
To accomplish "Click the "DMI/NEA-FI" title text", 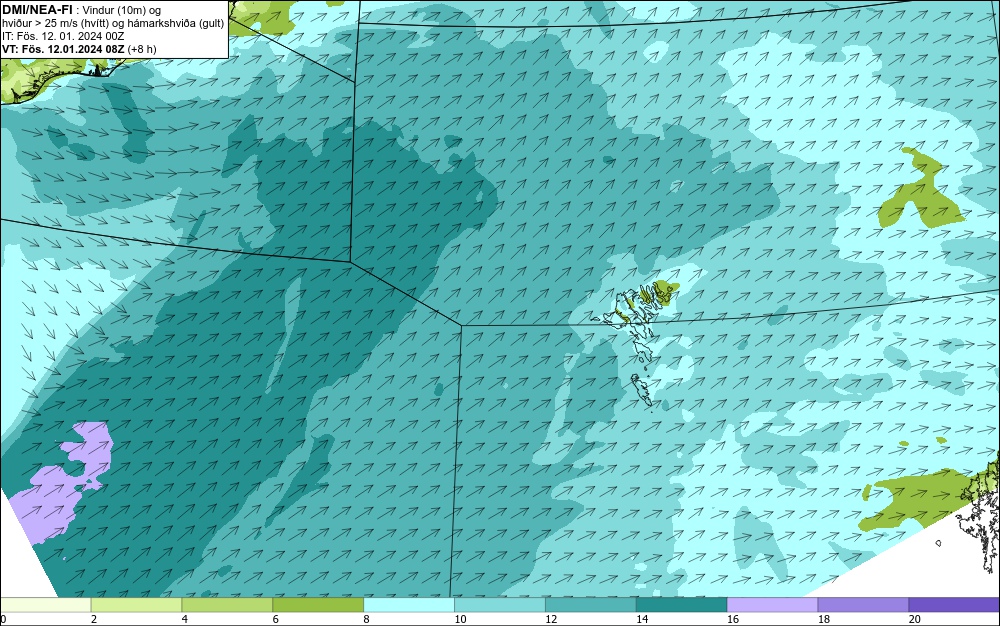I will [x=37, y=10].
